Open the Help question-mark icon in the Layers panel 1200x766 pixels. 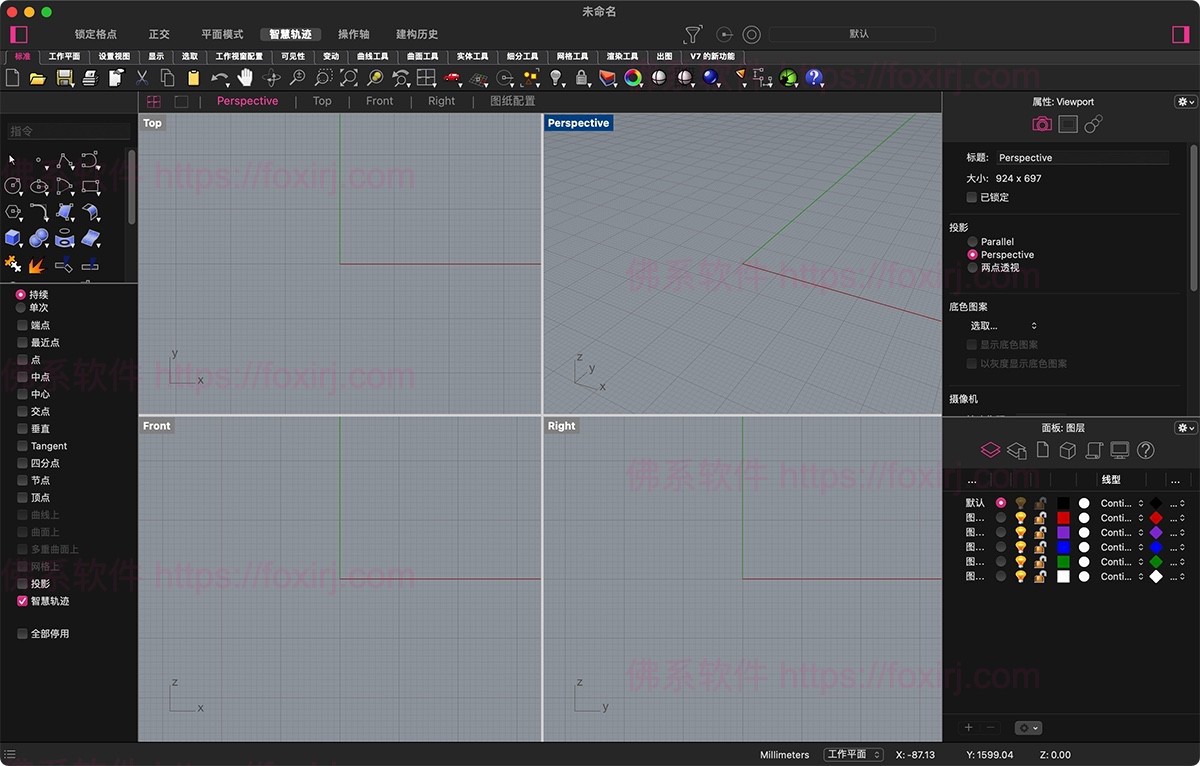click(x=1144, y=452)
